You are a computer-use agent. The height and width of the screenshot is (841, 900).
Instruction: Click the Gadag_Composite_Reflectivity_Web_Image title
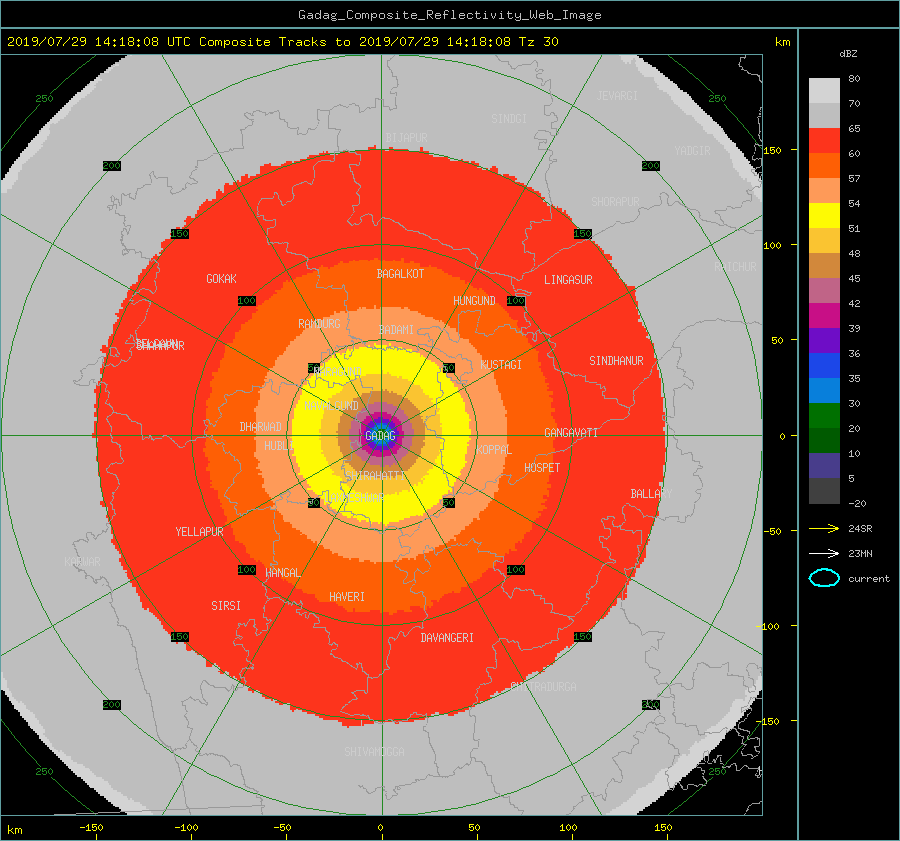[x=449, y=15]
